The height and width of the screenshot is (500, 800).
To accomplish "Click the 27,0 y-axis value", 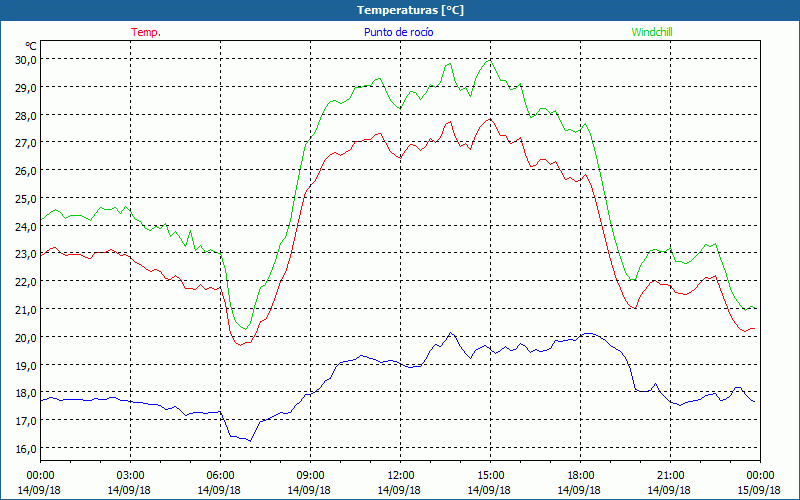I will [26, 143].
